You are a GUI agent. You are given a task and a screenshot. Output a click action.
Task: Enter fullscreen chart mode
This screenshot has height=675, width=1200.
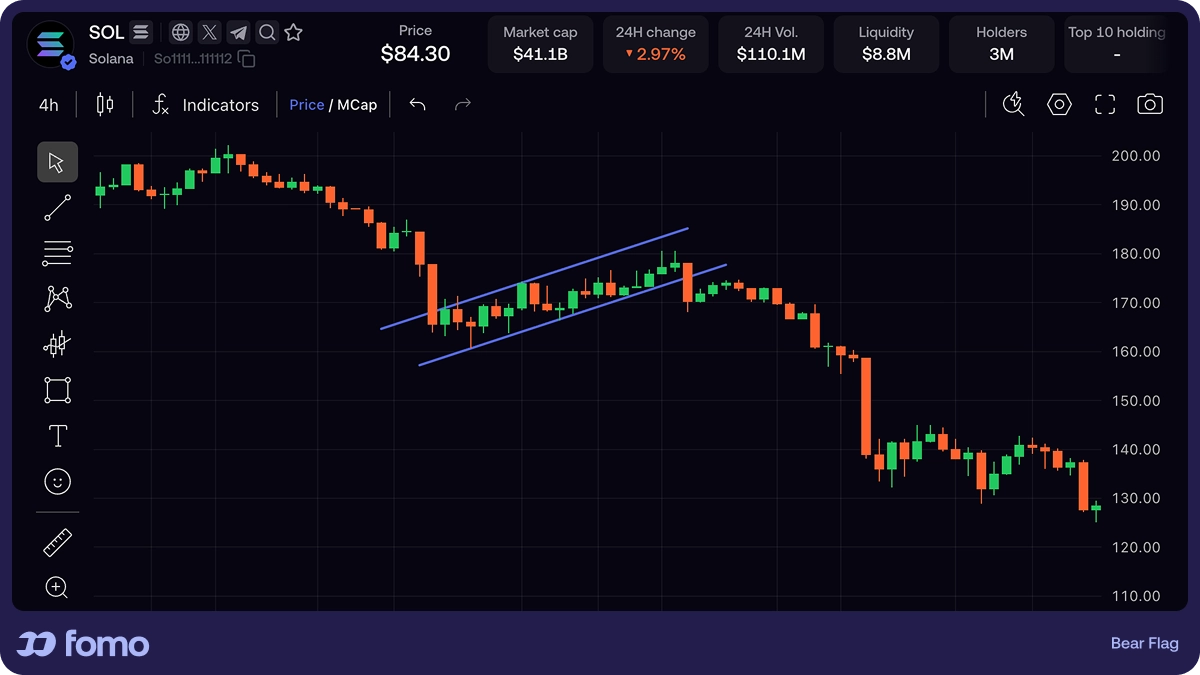point(1105,104)
